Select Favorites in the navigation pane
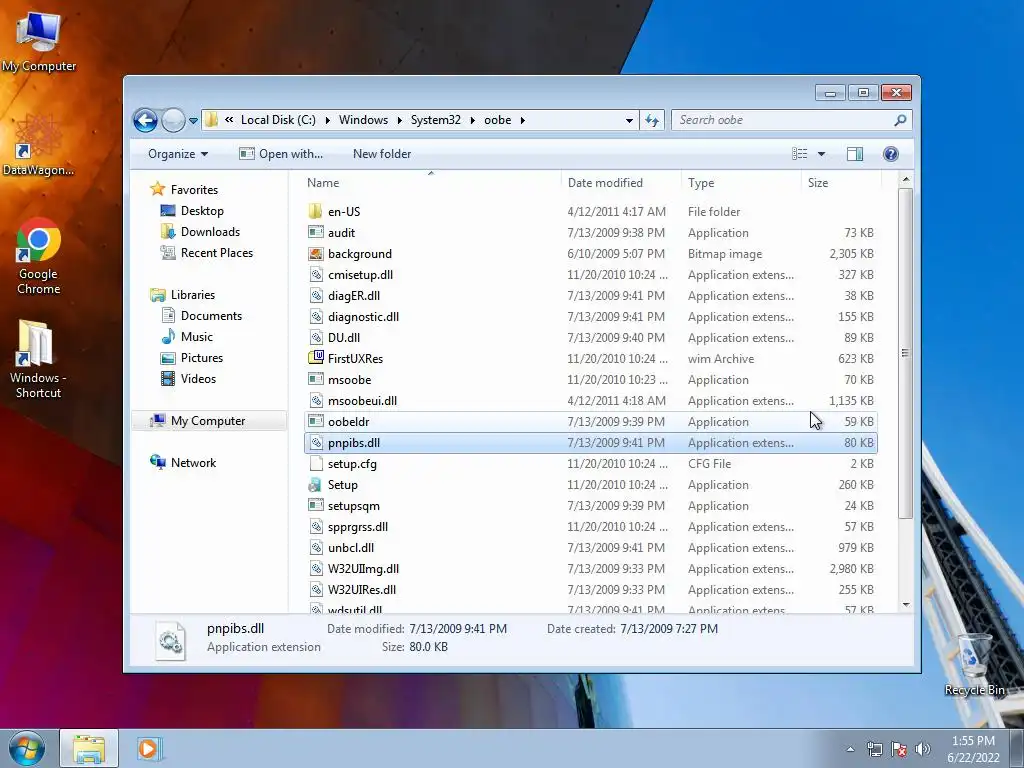1024x768 pixels. [194, 190]
